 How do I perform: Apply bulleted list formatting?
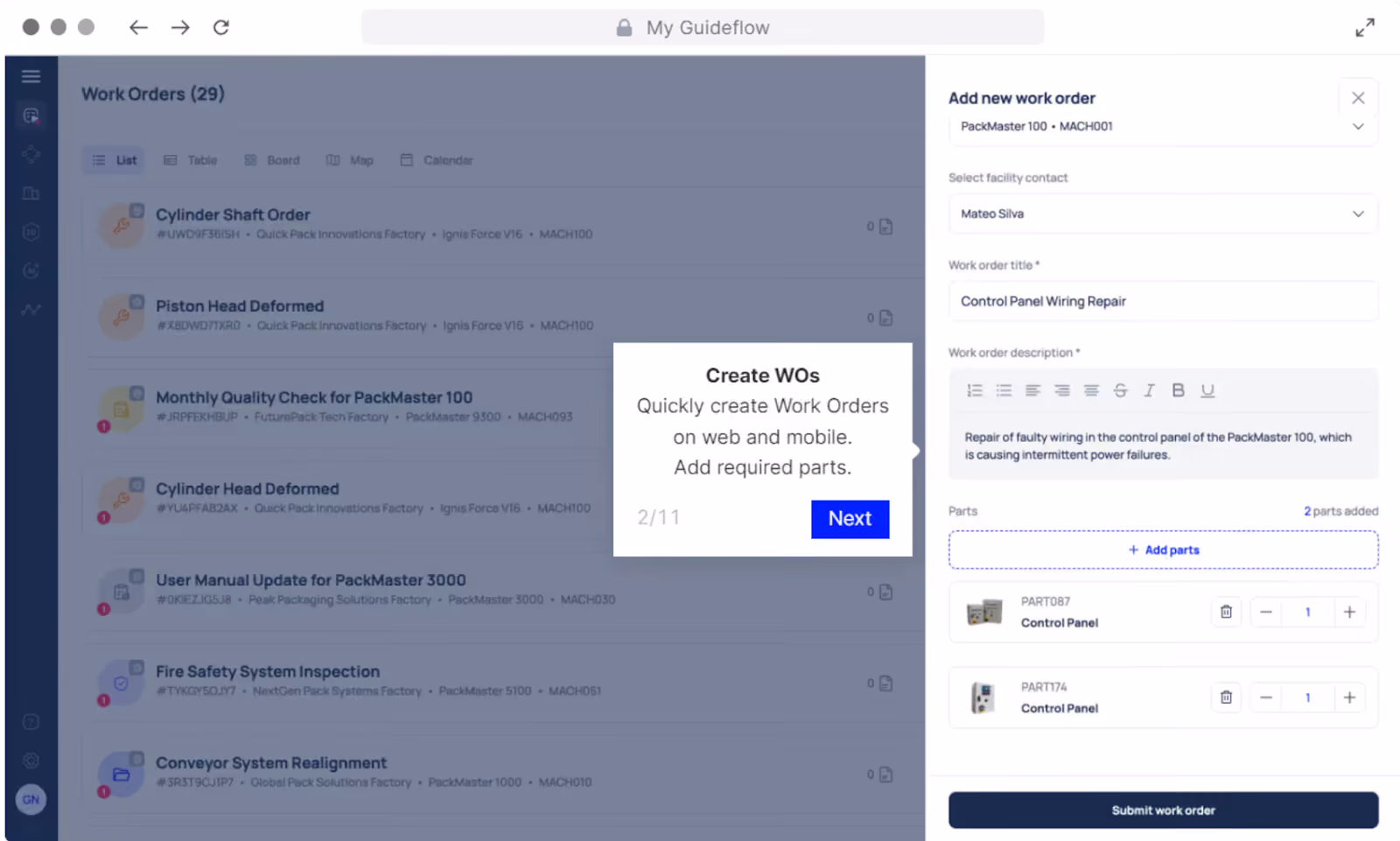pyautogui.click(x=1004, y=390)
